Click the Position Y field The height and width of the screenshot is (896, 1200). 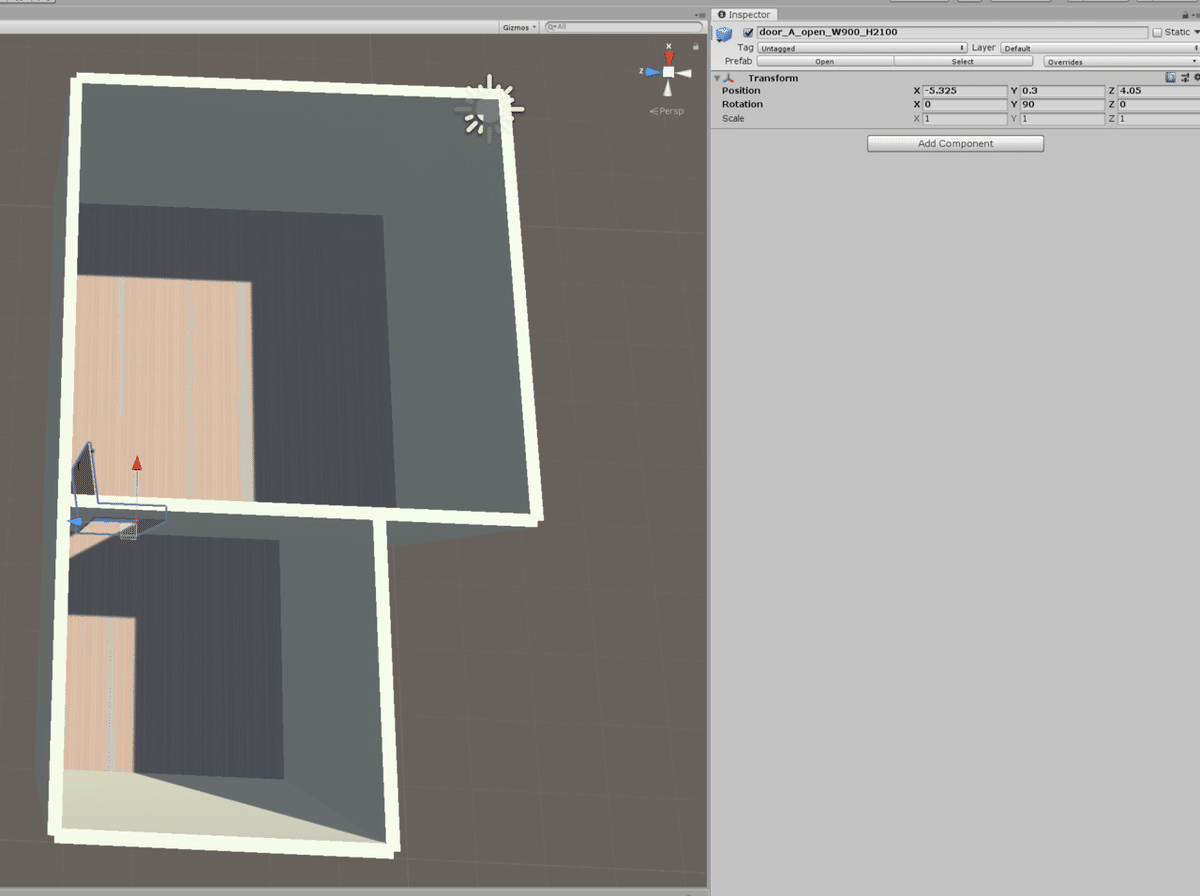tap(1062, 91)
